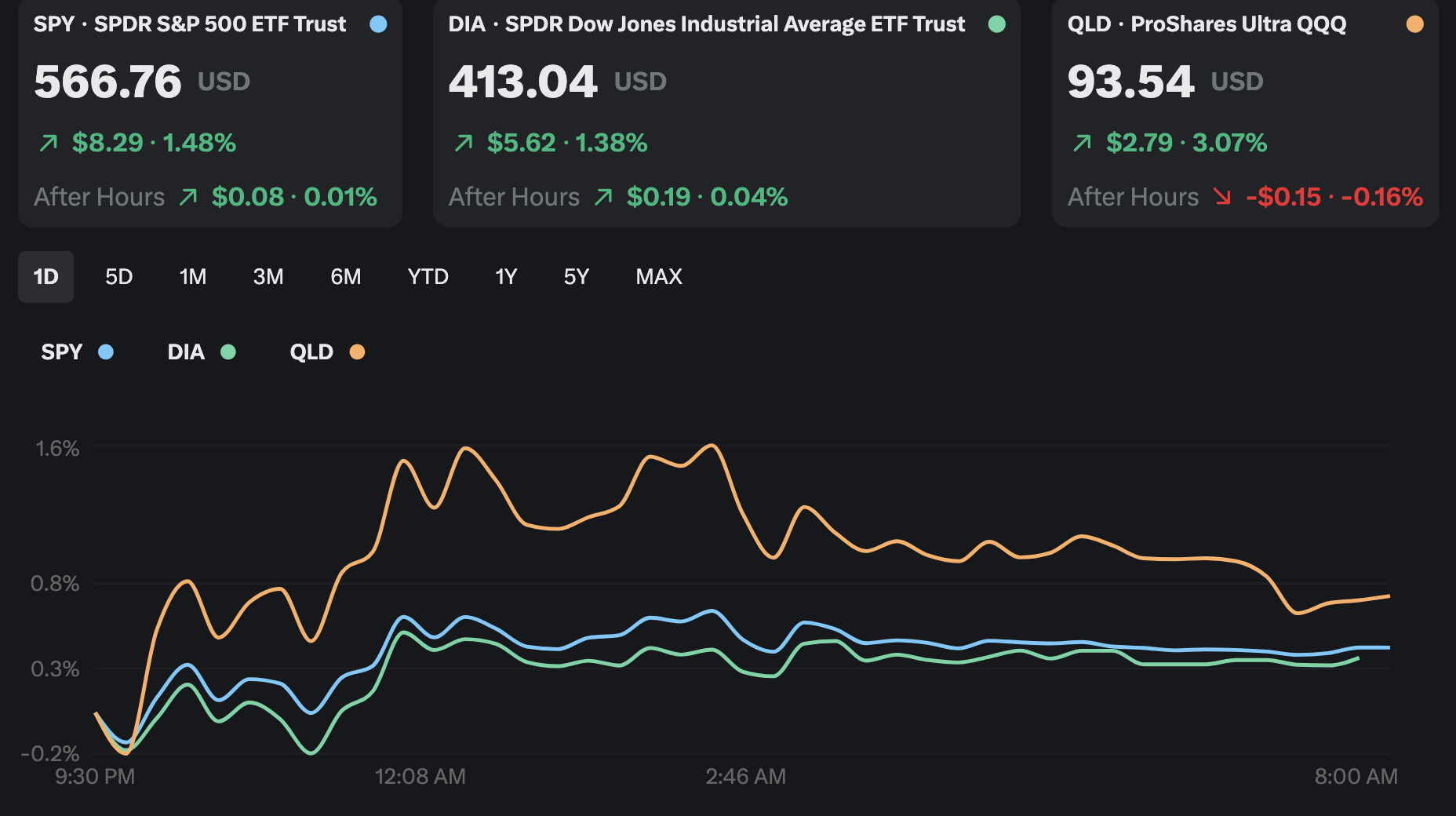The height and width of the screenshot is (816, 1456).
Task: Click the -0.2% y-axis label
Action: 50,754
